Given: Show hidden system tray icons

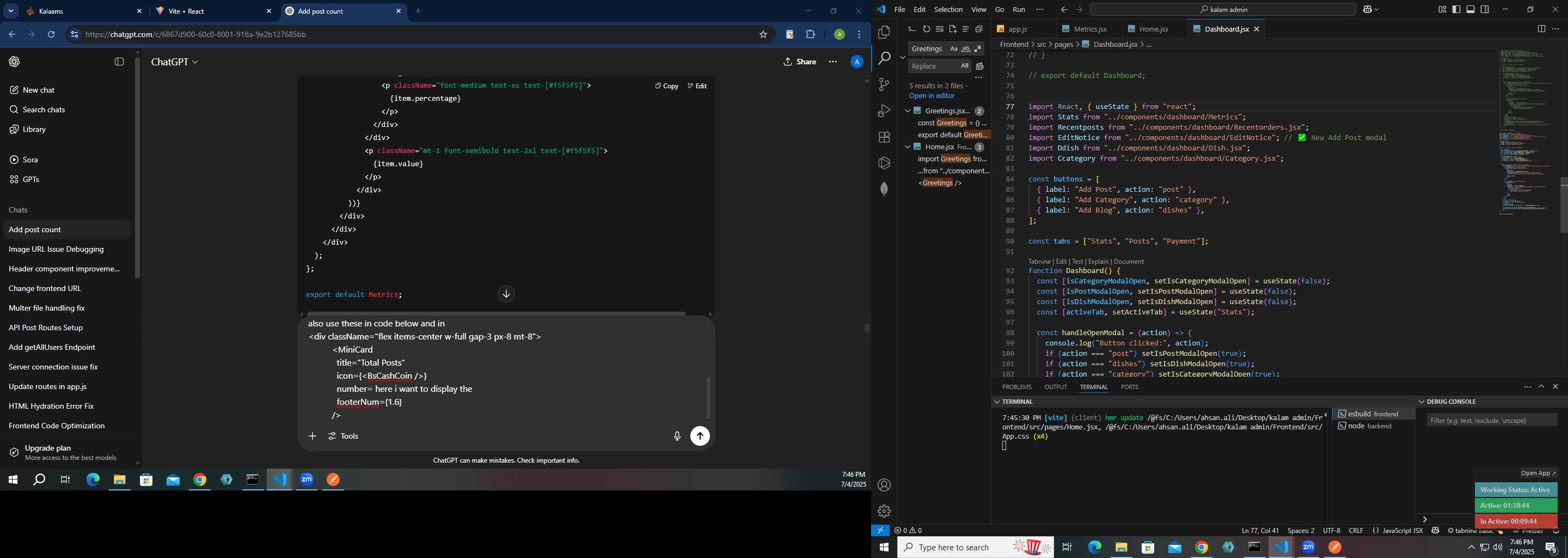Looking at the screenshot, I should point(1471,548).
